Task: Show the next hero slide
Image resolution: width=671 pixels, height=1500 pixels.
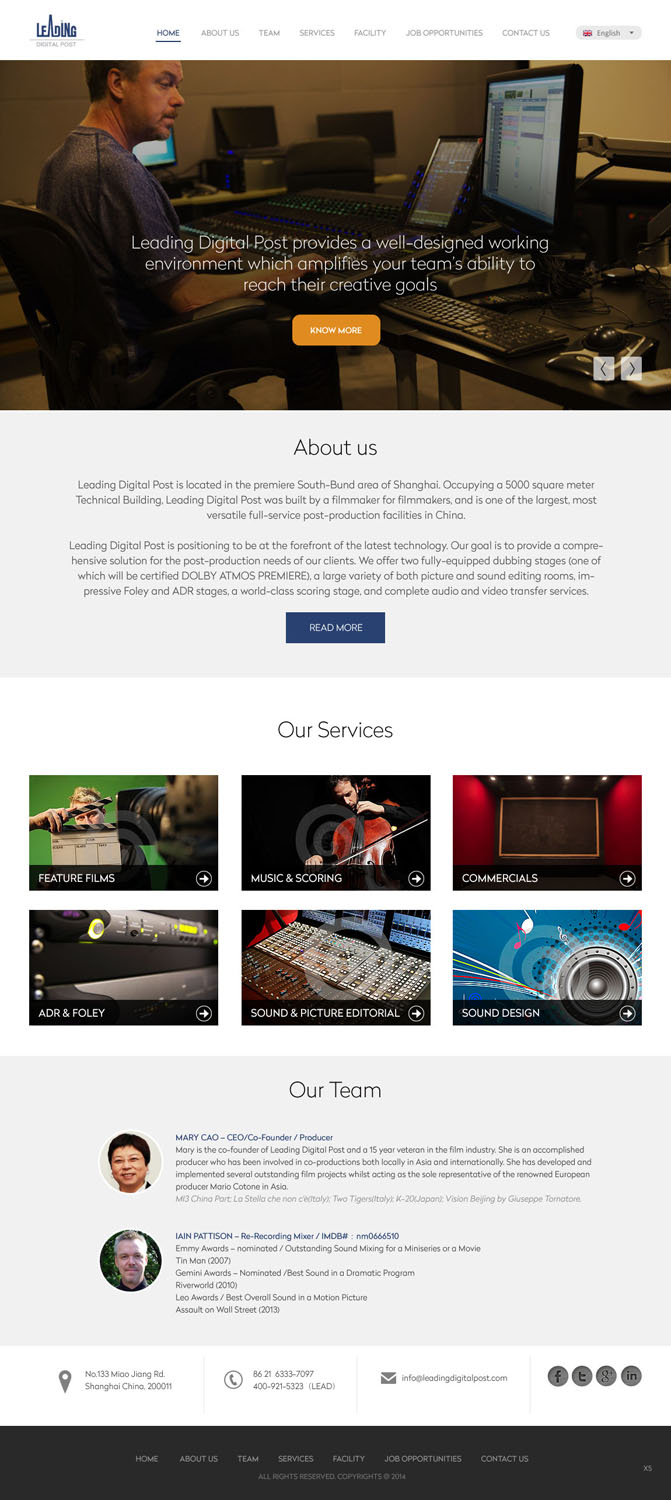Action: (631, 368)
